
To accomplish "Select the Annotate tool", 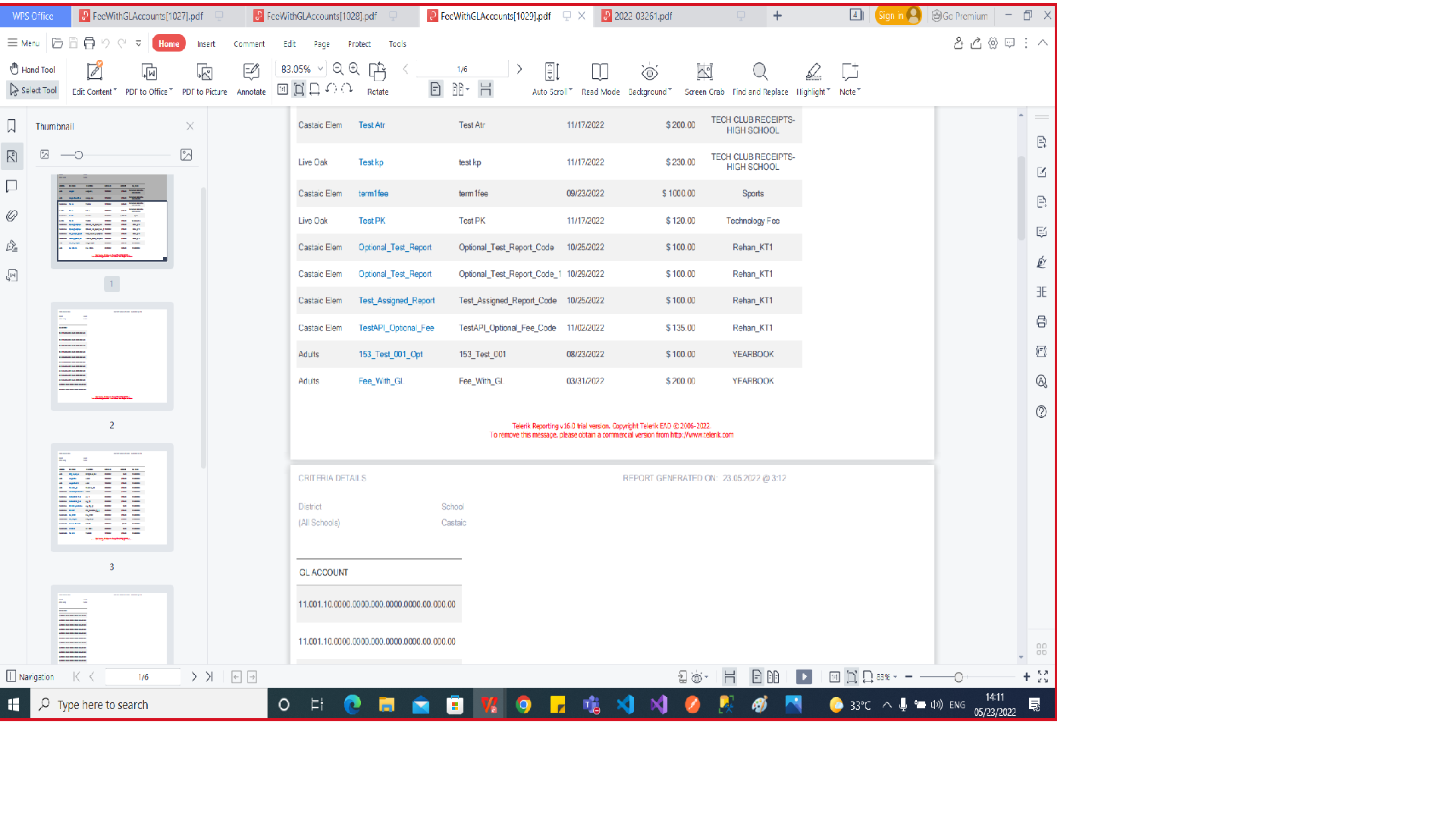I will coord(251,72).
